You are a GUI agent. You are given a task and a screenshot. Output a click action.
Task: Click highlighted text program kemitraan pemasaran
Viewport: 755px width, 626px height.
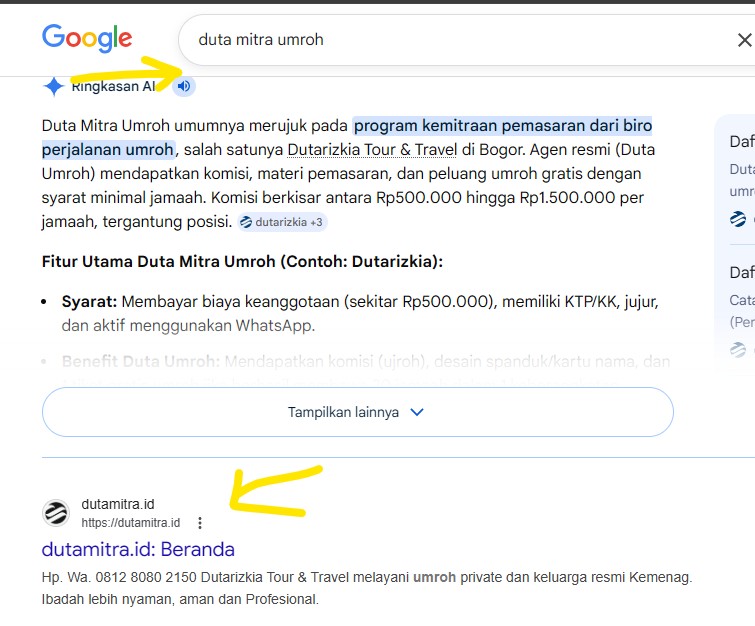point(500,126)
